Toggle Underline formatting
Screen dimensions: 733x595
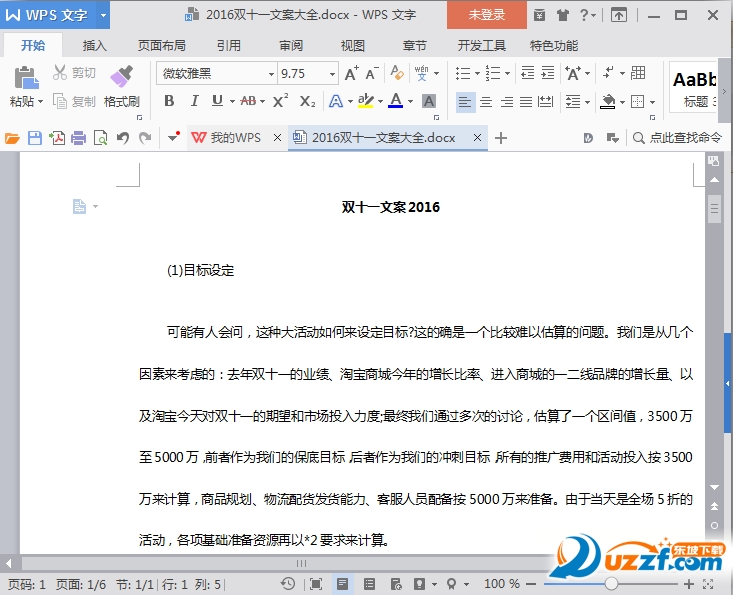[217, 101]
